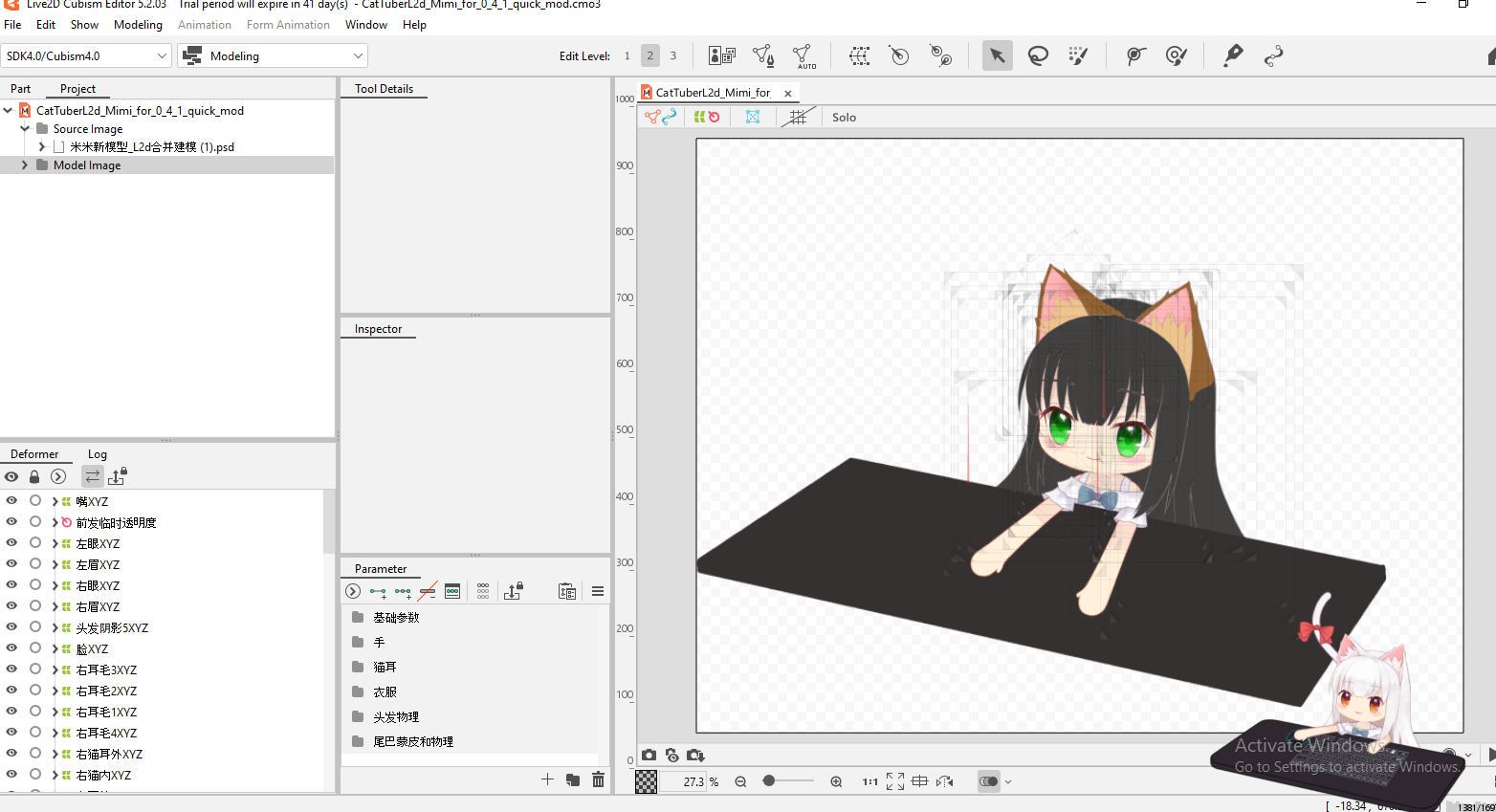Zoom out the canvas view
This screenshot has height=812, width=1496.
pyautogui.click(x=740, y=781)
